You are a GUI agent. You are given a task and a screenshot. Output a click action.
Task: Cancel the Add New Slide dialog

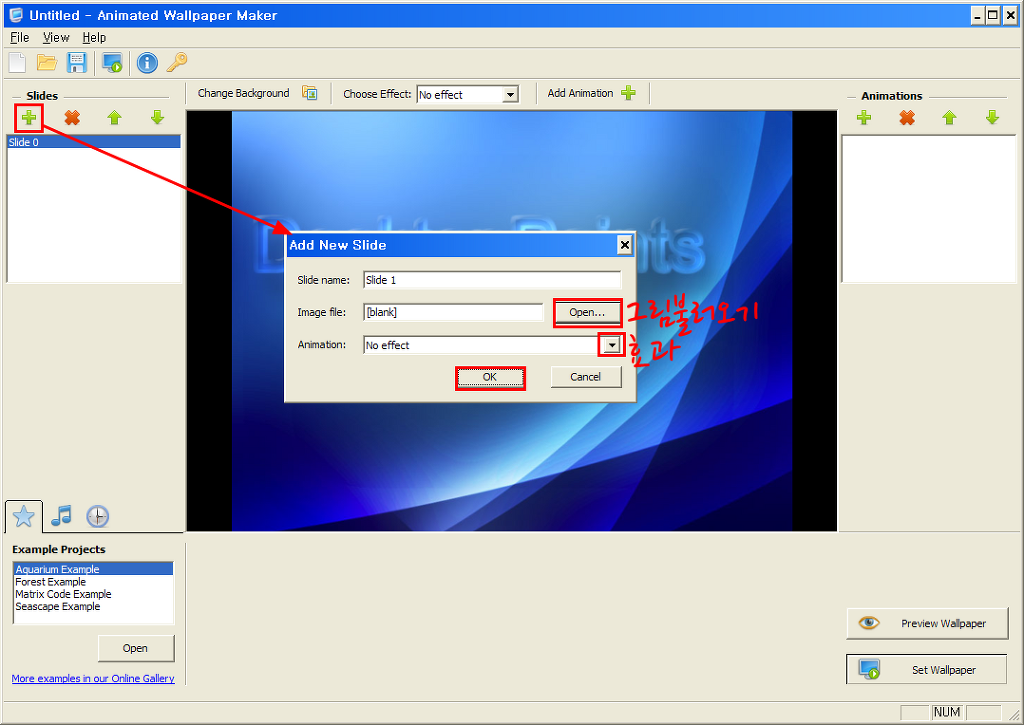pos(585,377)
